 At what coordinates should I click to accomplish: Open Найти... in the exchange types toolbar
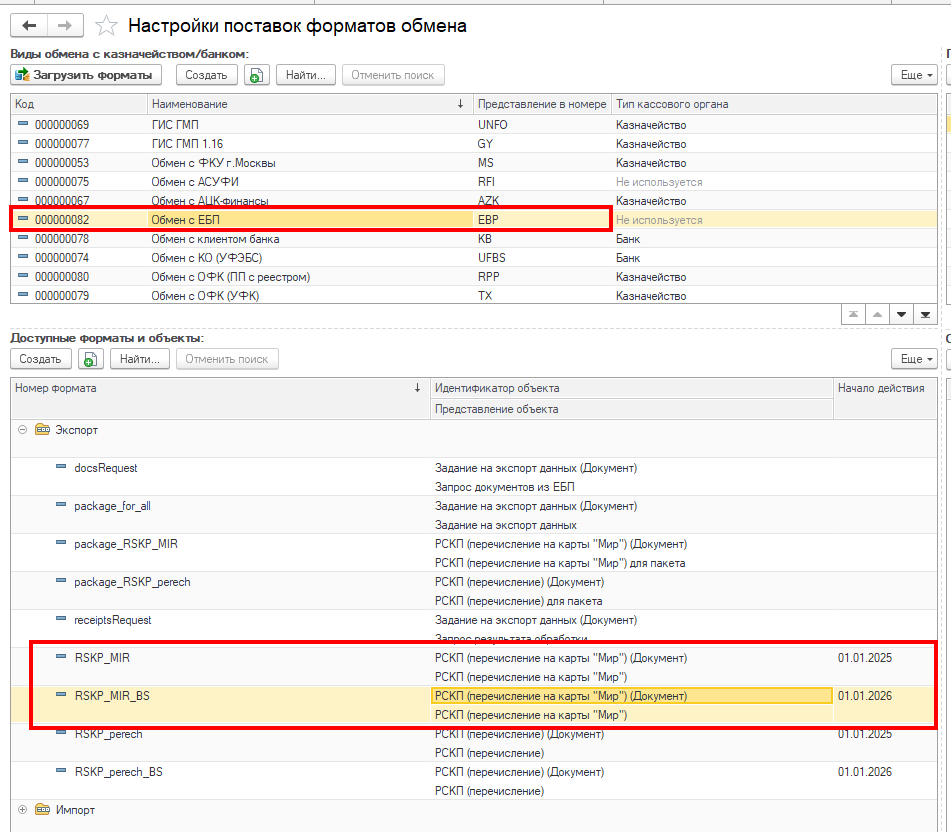pos(306,75)
